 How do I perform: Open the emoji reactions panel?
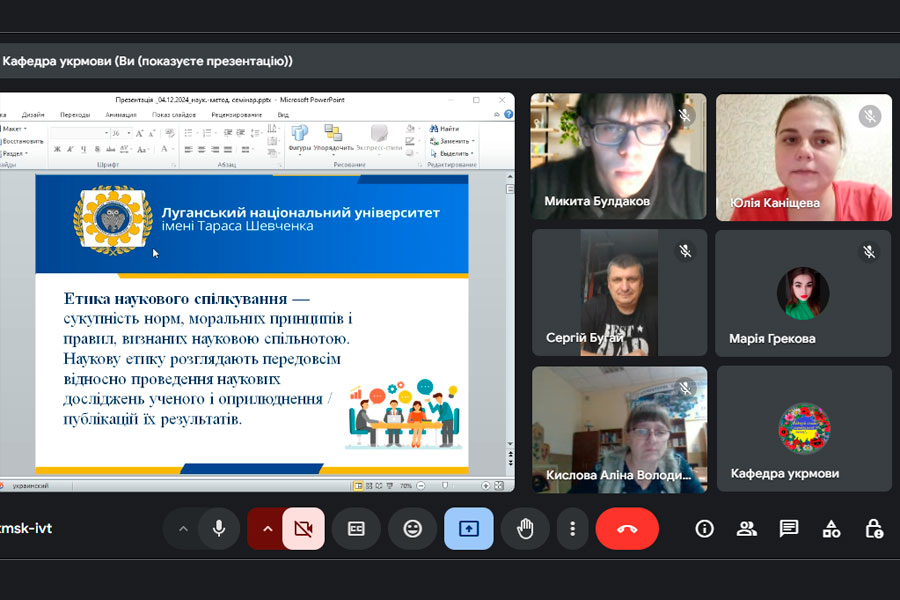pyautogui.click(x=412, y=528)
